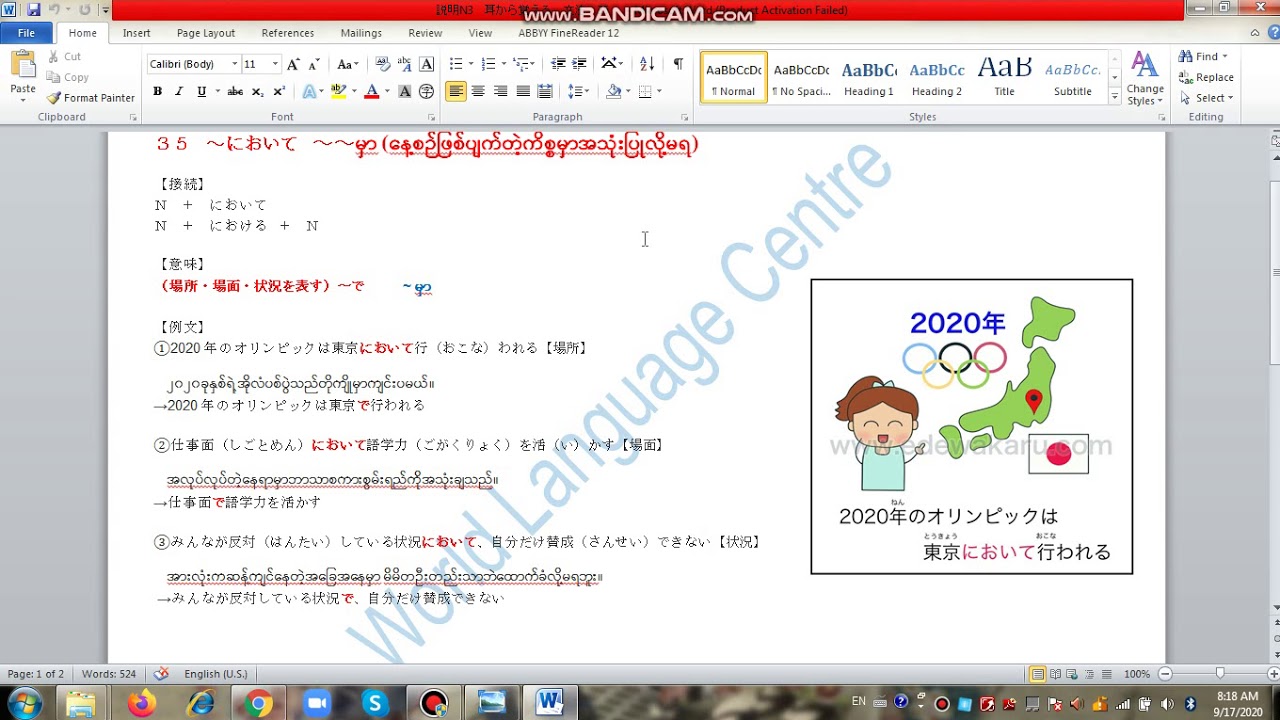Switch to the Mailings tab
Image resolution: width=1280 pixels, height=720 pixels.
click(x=361, y=33)
